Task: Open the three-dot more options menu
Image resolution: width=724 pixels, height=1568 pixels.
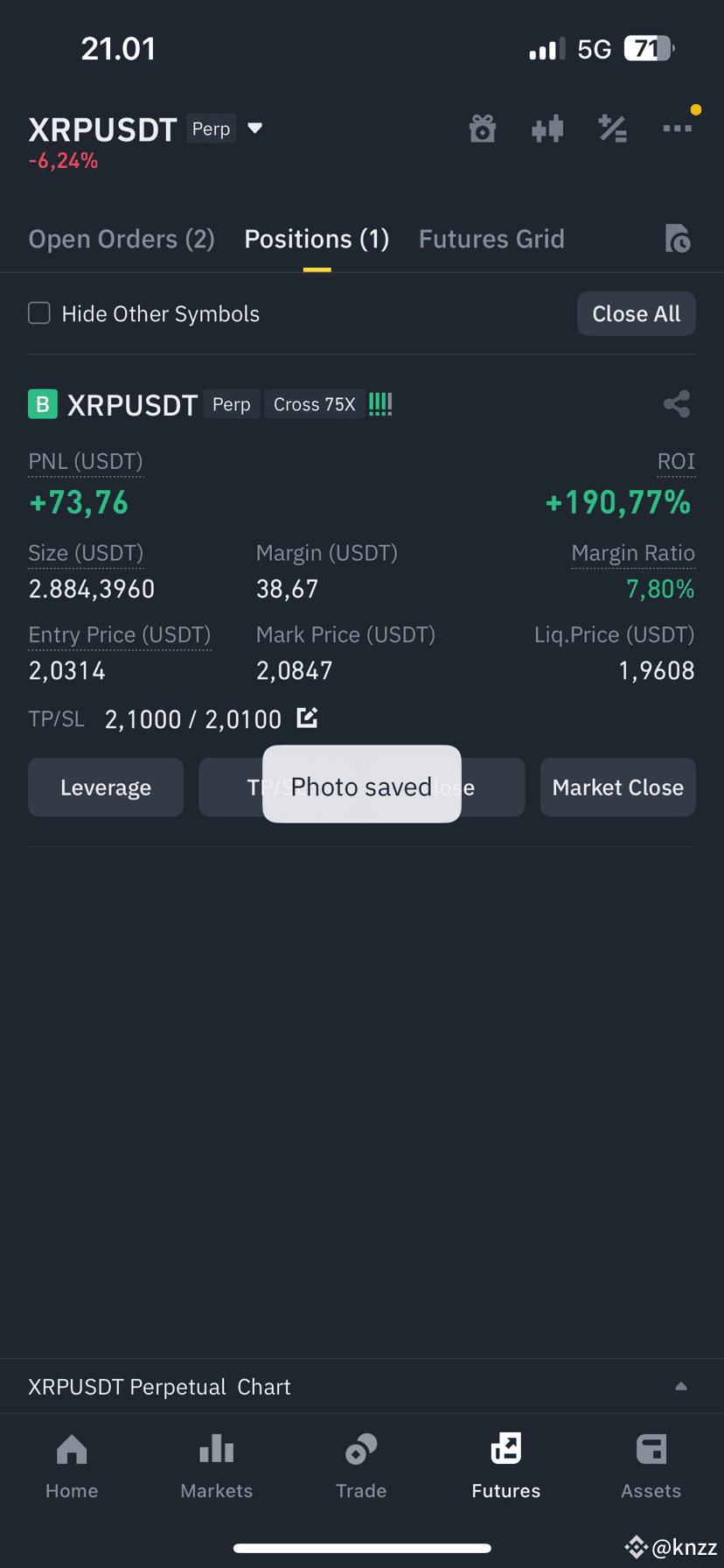Action: 677,129
